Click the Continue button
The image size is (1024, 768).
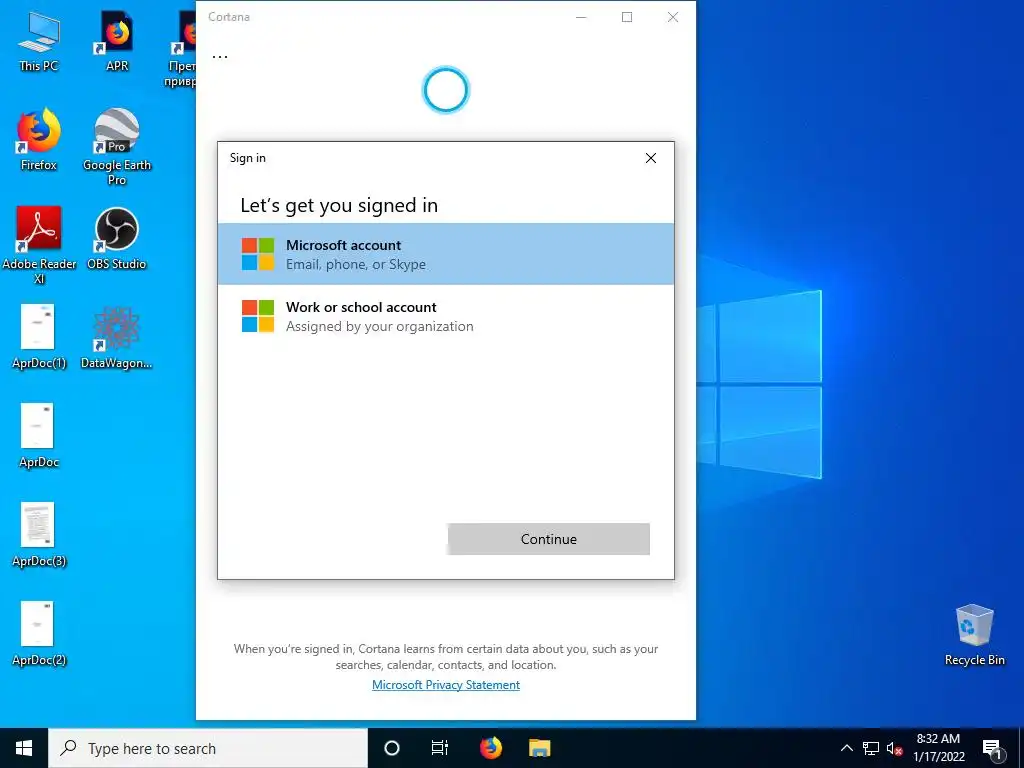click(549, 539)
